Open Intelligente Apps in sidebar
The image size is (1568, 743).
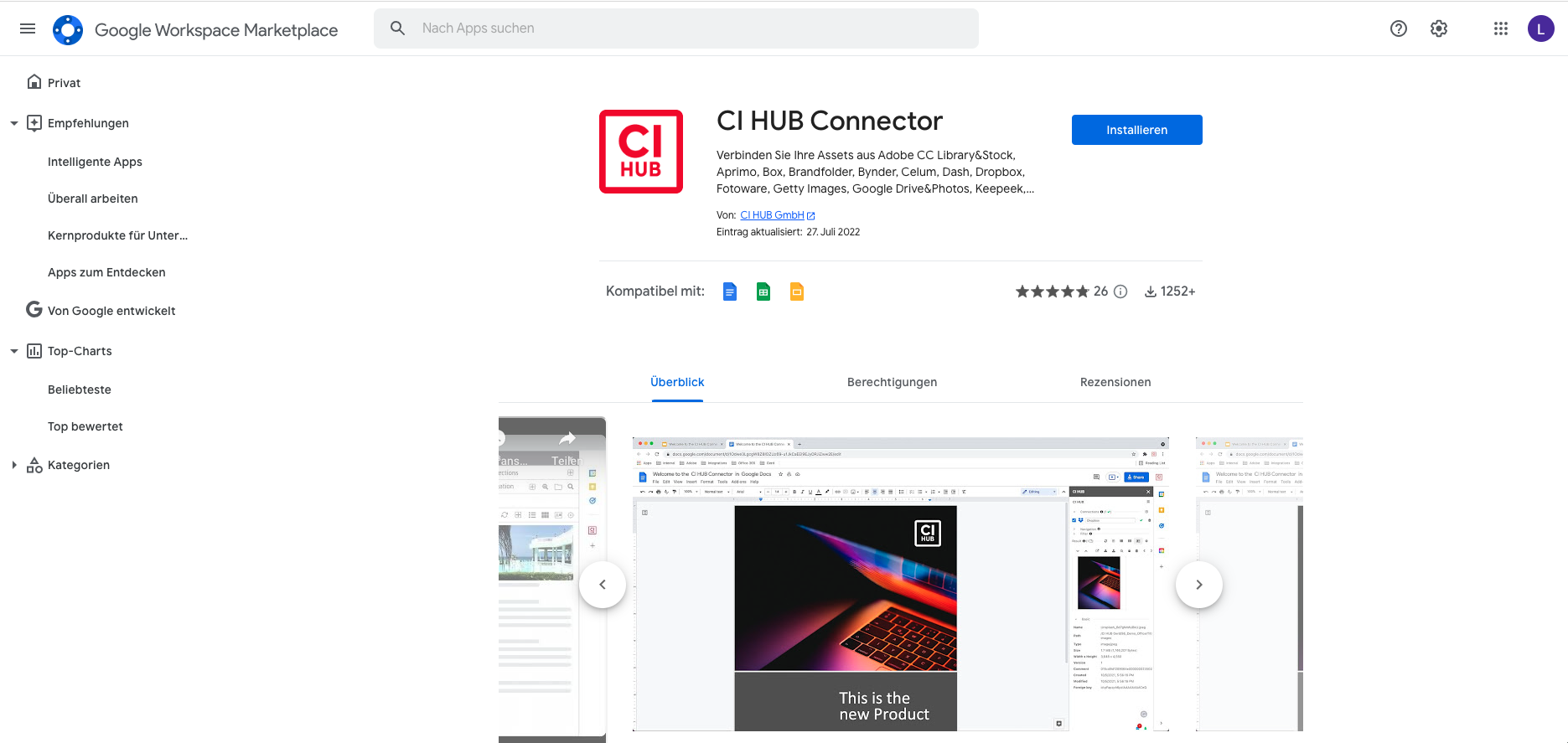coord(95,162)
